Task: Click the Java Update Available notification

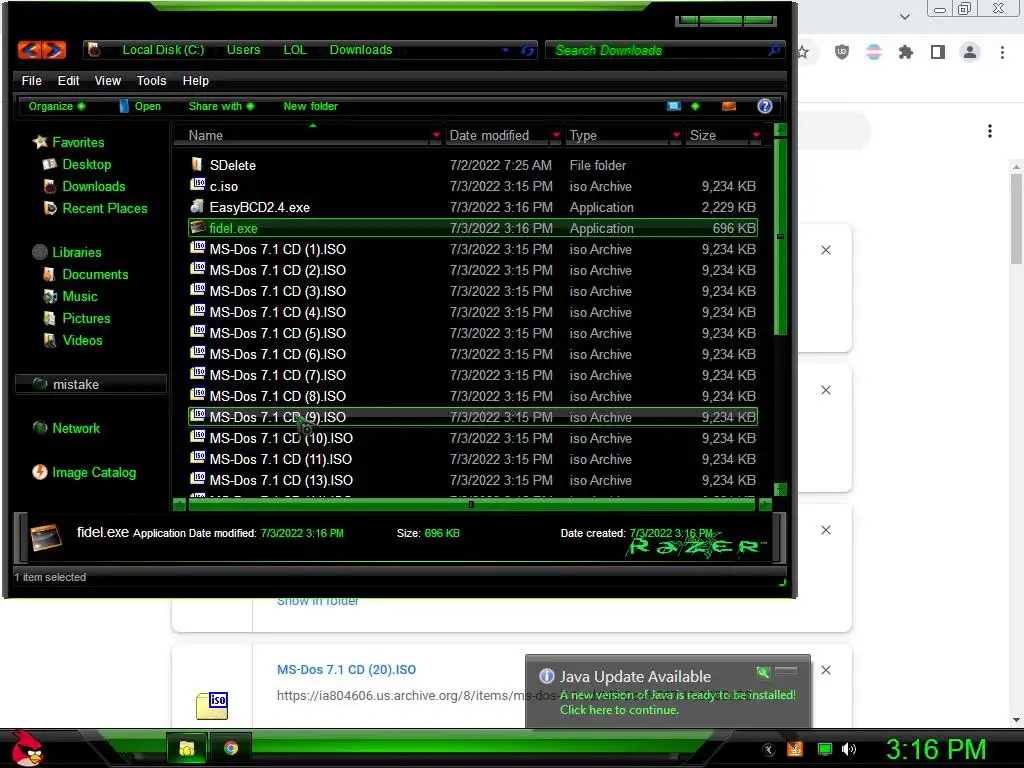Action: pyautogui.click(x=667, y=691)
